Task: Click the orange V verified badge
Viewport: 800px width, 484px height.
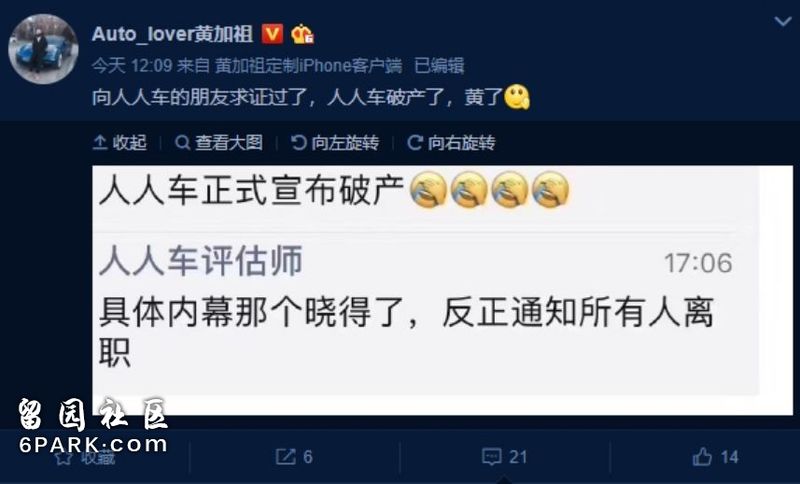Action: [x=272, y=34]
